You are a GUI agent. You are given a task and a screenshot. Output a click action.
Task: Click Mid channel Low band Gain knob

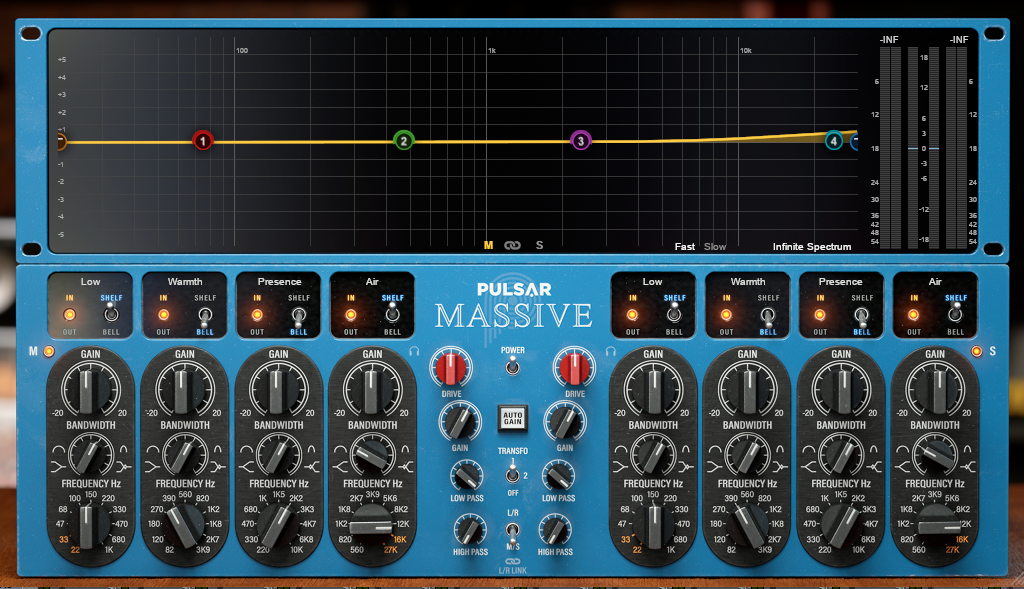coord(90,389)
